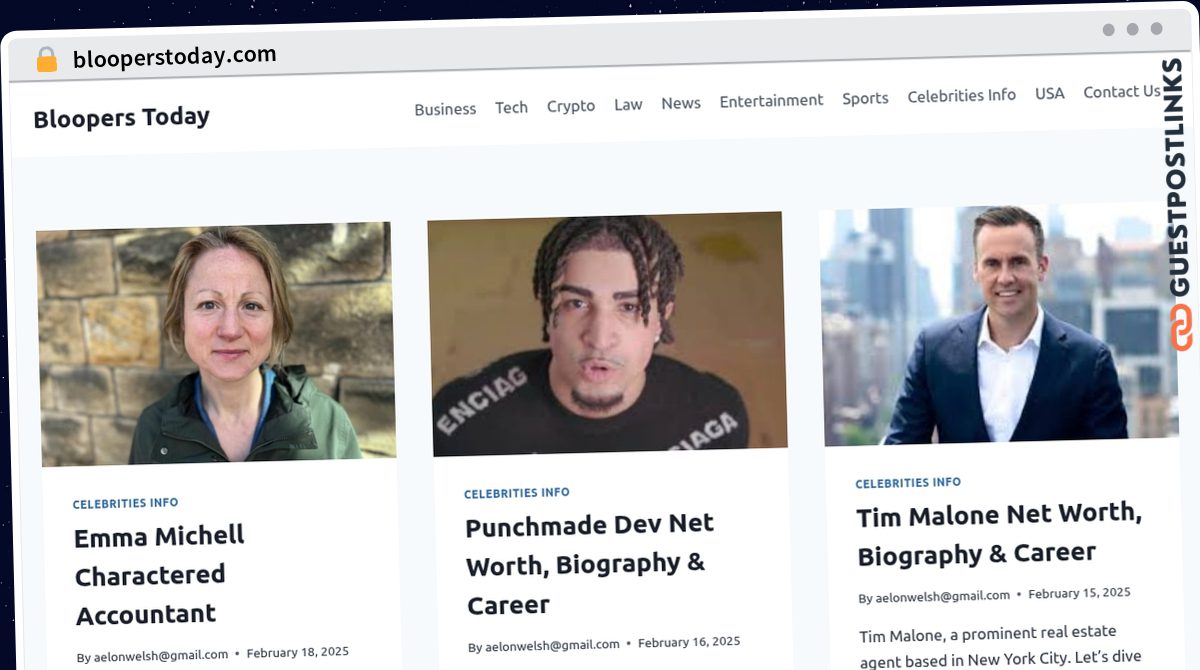The width and height of the screenshot is (1200, 670).
Task: Click the February 15, 2025 date
Action: (x=1080, y=593)
